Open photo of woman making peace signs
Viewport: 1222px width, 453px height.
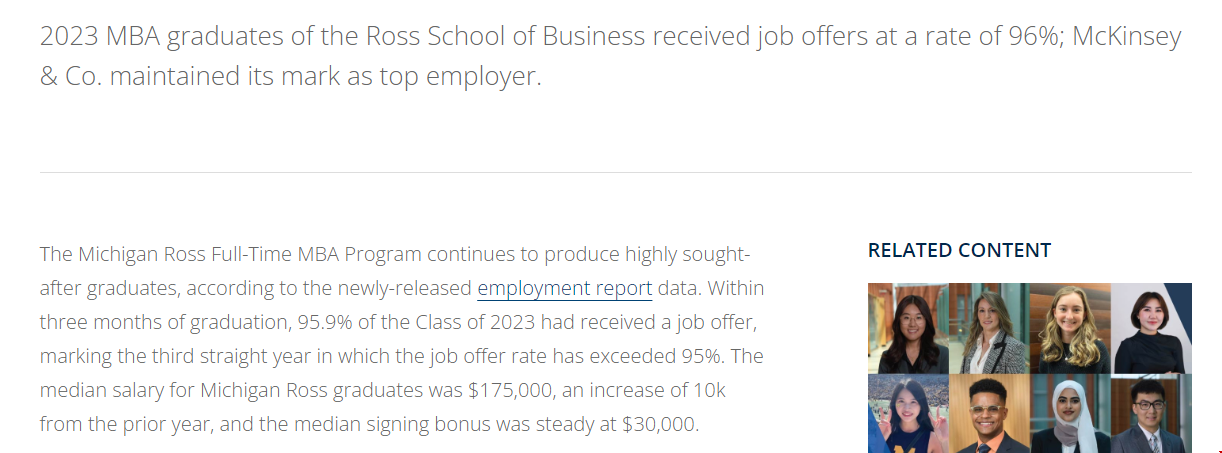(x=908, y=414)
